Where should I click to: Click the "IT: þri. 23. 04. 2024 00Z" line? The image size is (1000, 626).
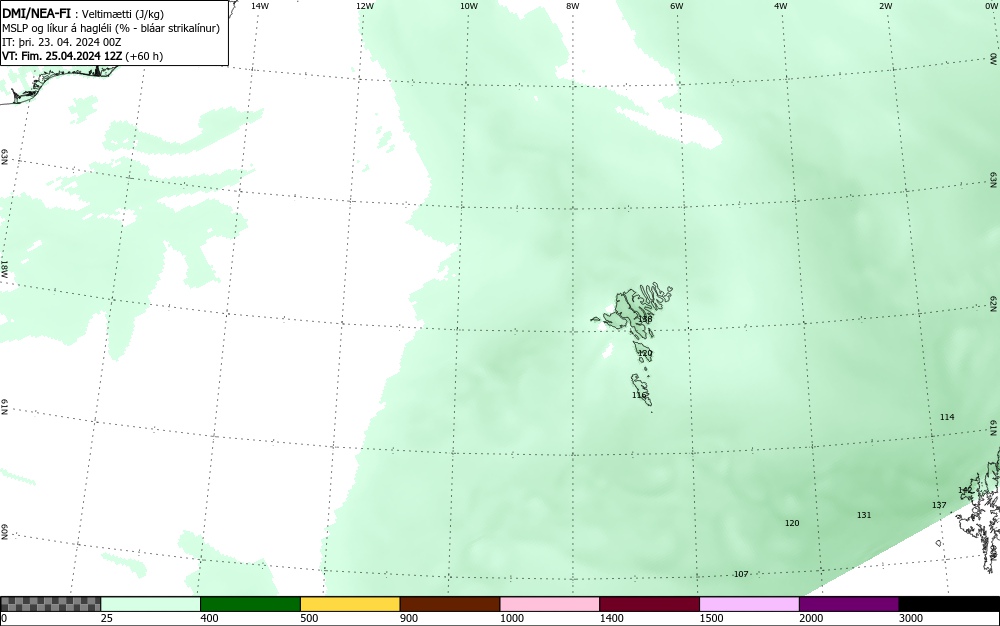point(62,42)
